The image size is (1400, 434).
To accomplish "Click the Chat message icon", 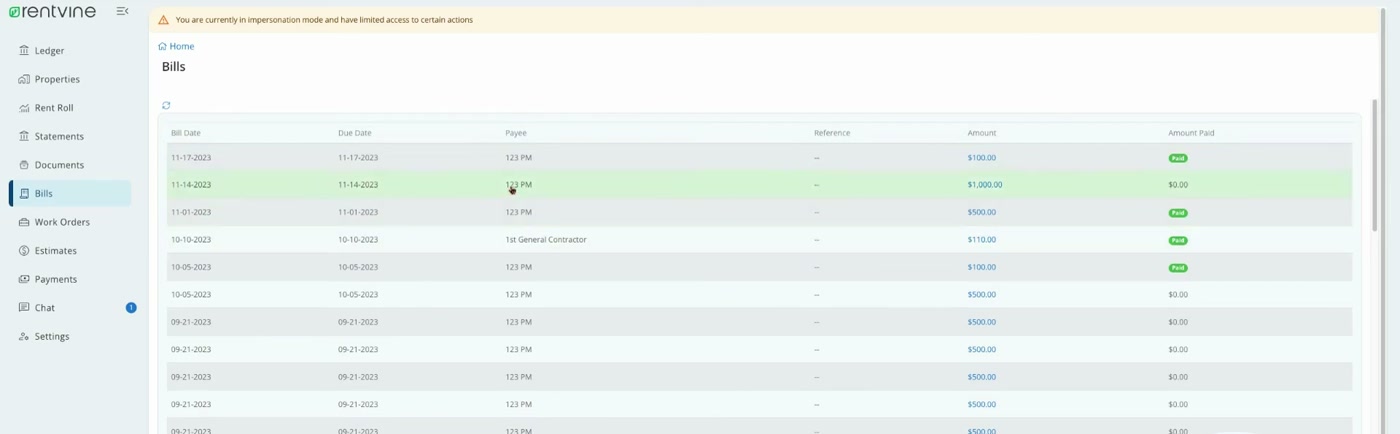I will [x=24, y=308].
